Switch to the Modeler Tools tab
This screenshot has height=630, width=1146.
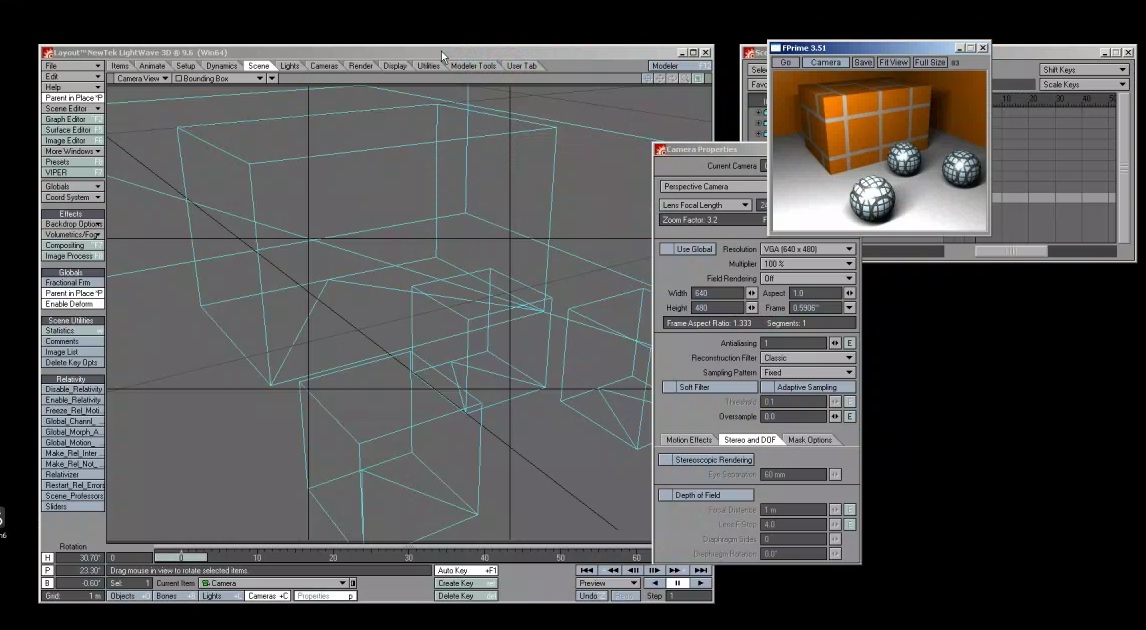473,66
